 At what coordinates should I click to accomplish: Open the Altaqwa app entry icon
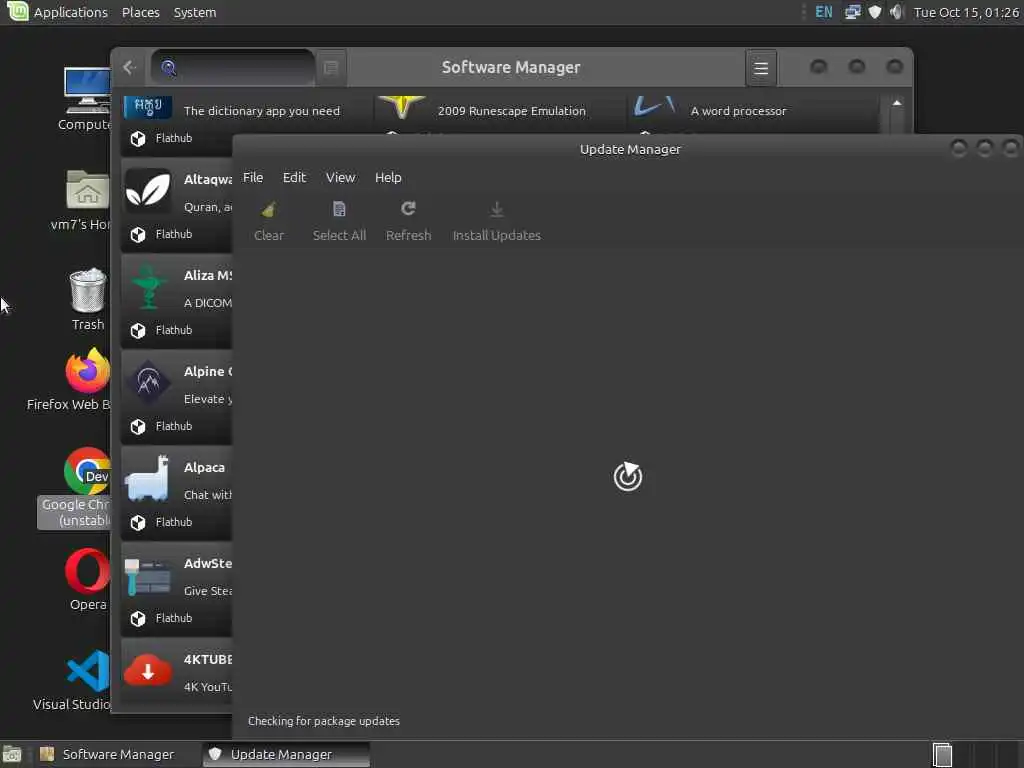(x=148, y=190)
